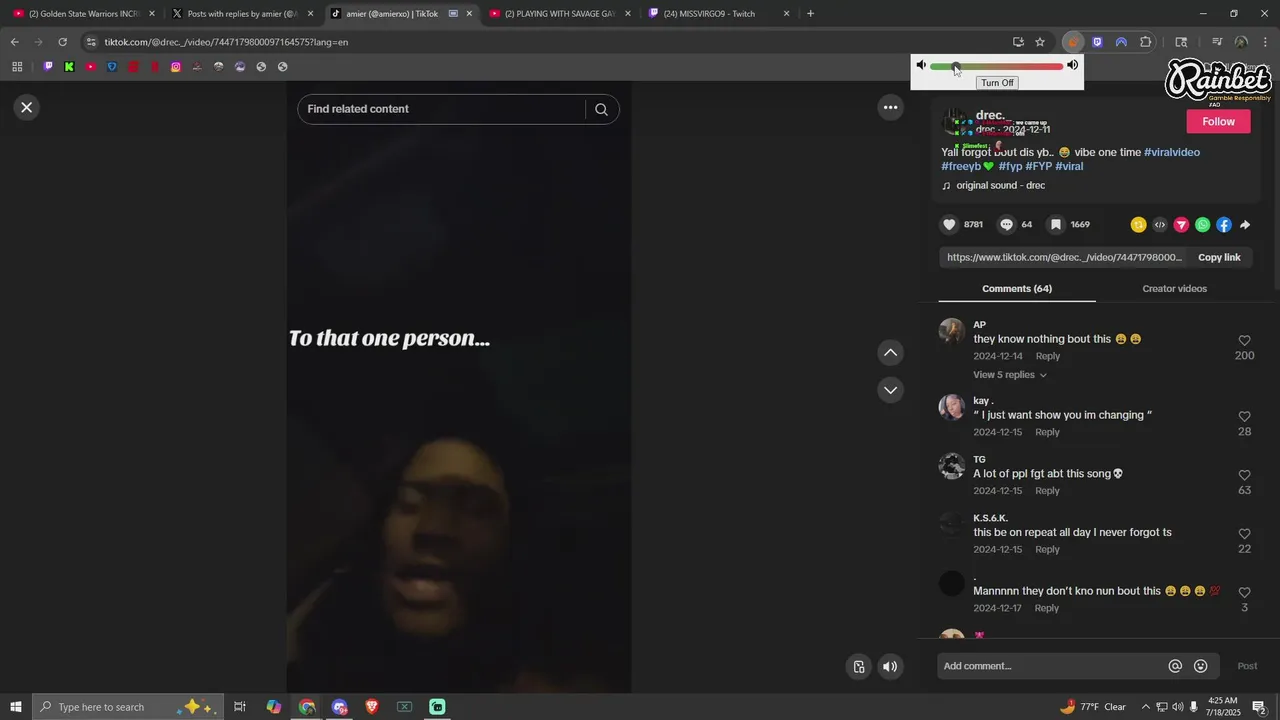Switch to PLAYING WITH SAVAGE tab
The width and height of the screenshot is (1280, 720).
560,14
